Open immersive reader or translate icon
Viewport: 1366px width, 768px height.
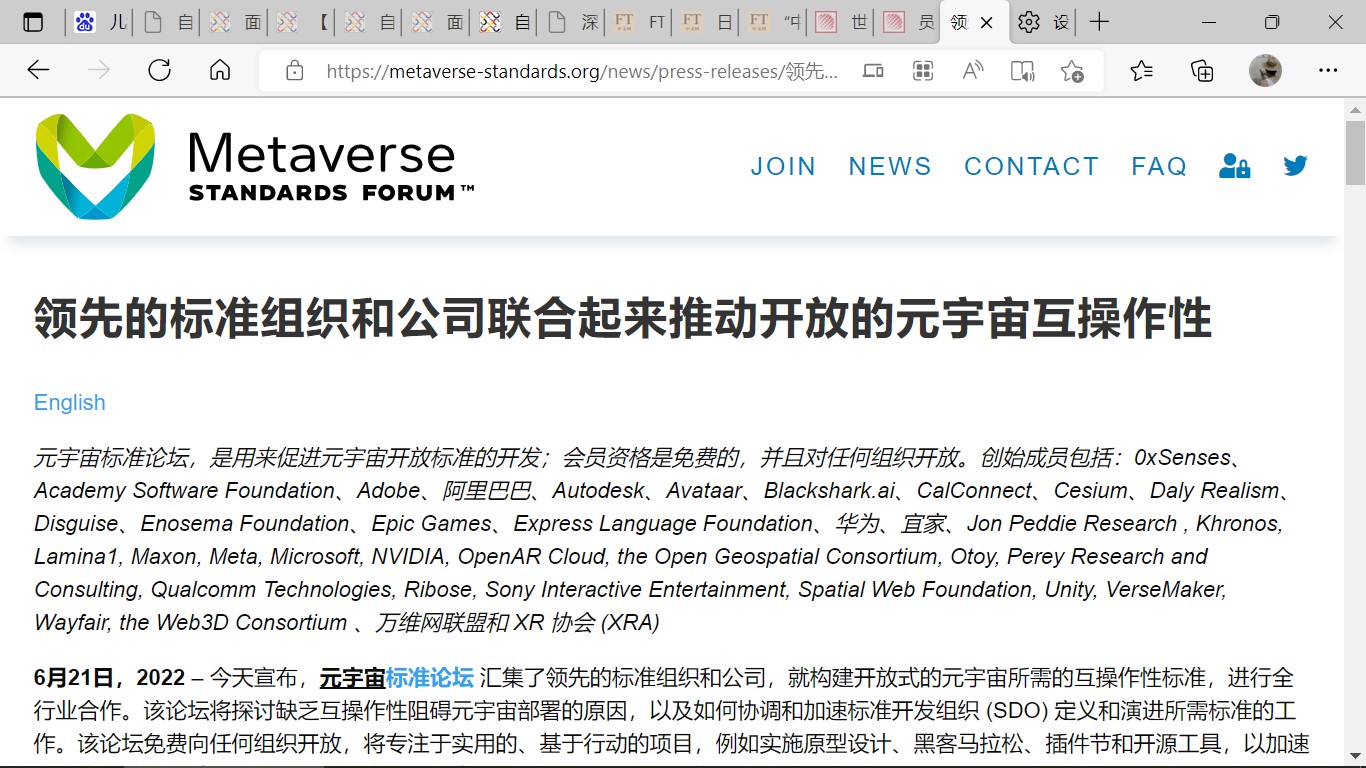(x=1022, y=71)
